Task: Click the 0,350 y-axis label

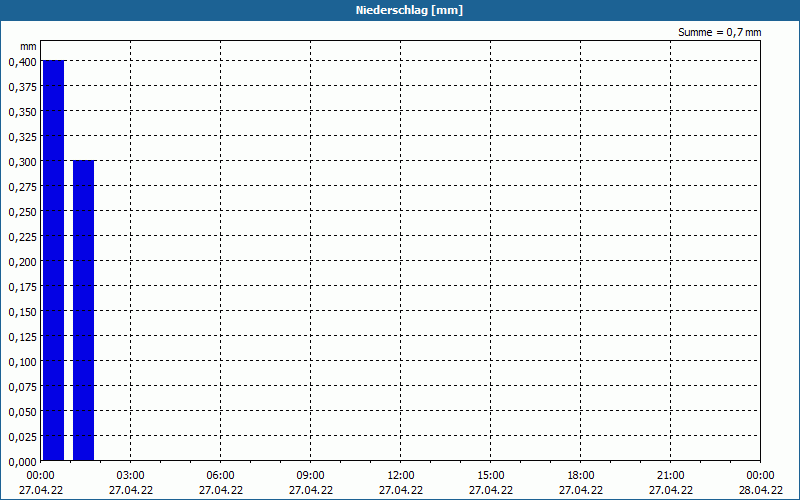Action: click(22, 112)
